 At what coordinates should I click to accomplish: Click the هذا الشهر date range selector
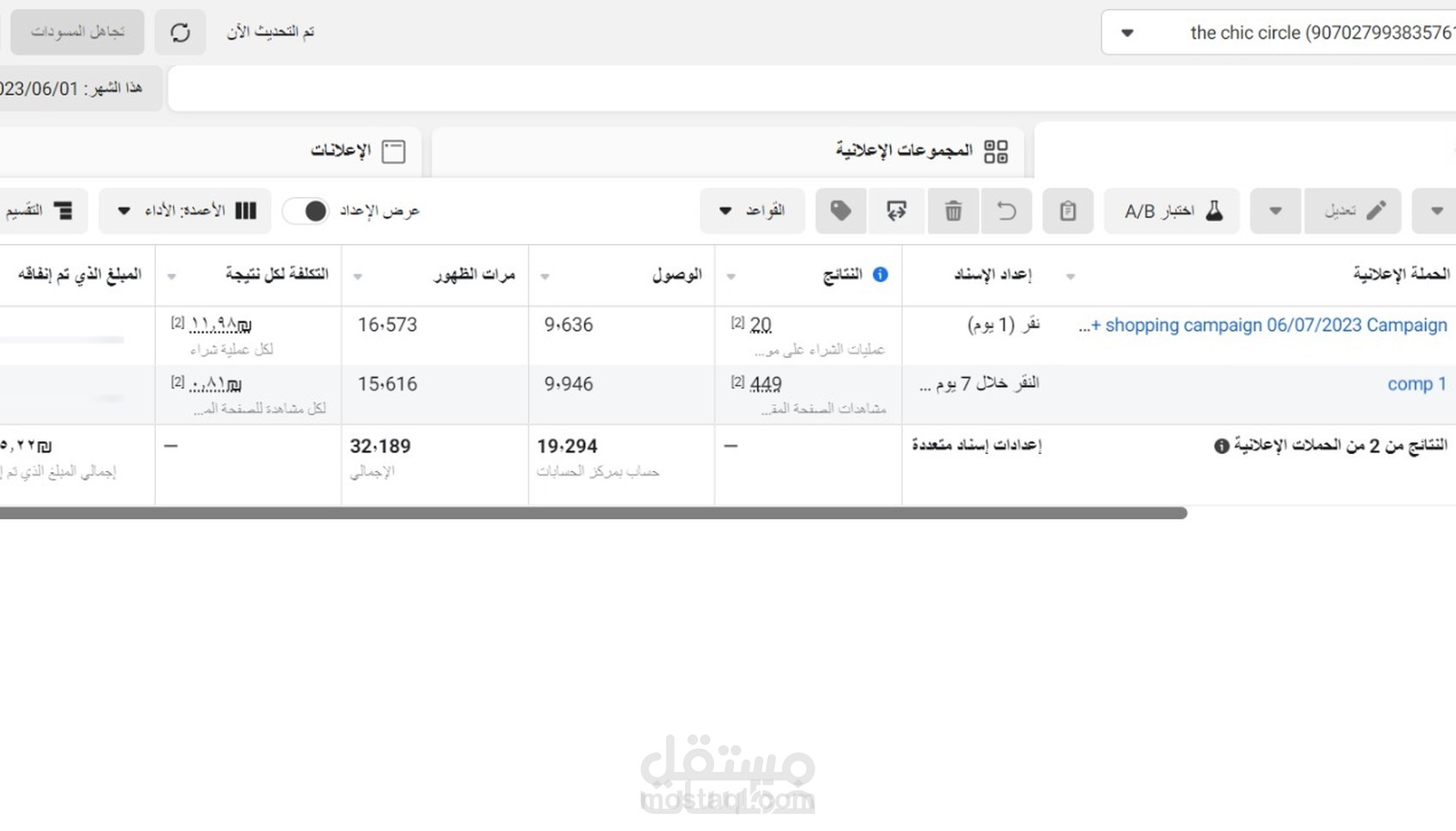(x=80, y=88)
